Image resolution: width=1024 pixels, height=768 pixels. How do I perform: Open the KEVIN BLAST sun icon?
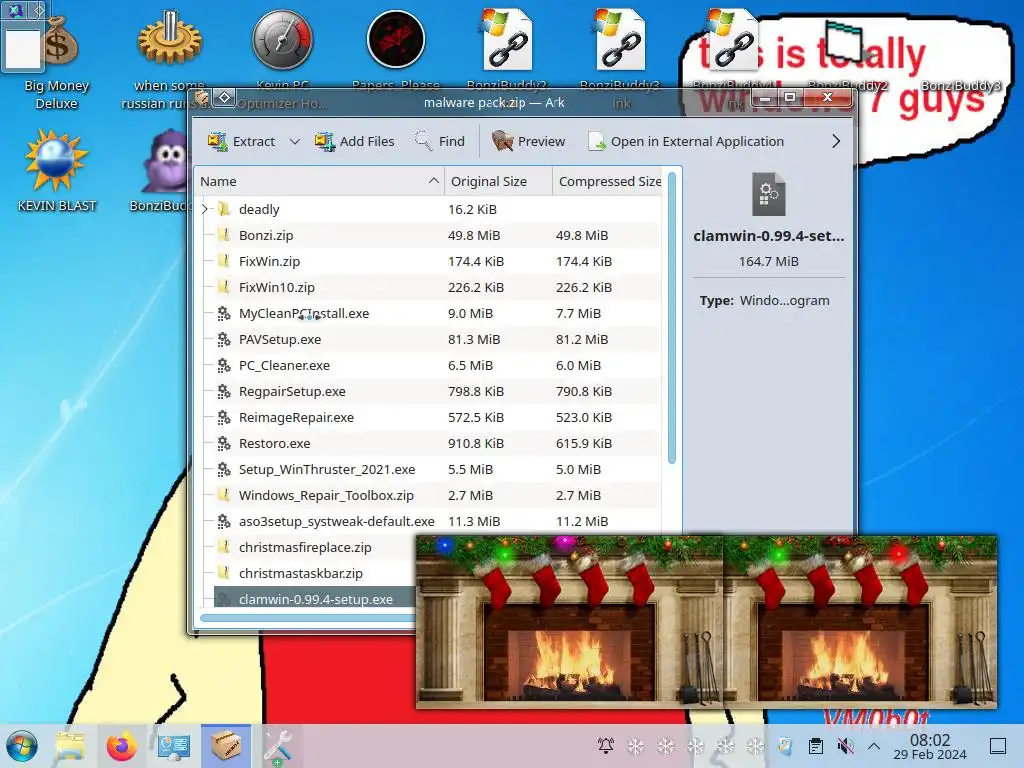coord(56,170)
